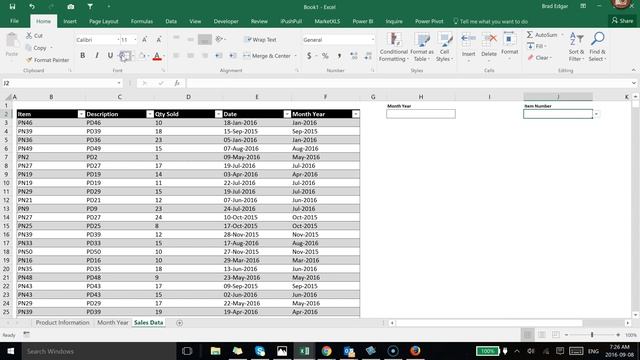Switch to Page Layout view in status bar
The width and height of the screenshot is (640, 360).
tap(542, 335)
